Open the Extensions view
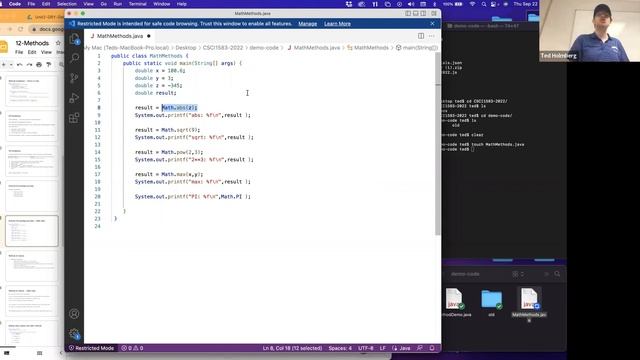Viewport: 640px width, 360px height. tap(74, 118)
